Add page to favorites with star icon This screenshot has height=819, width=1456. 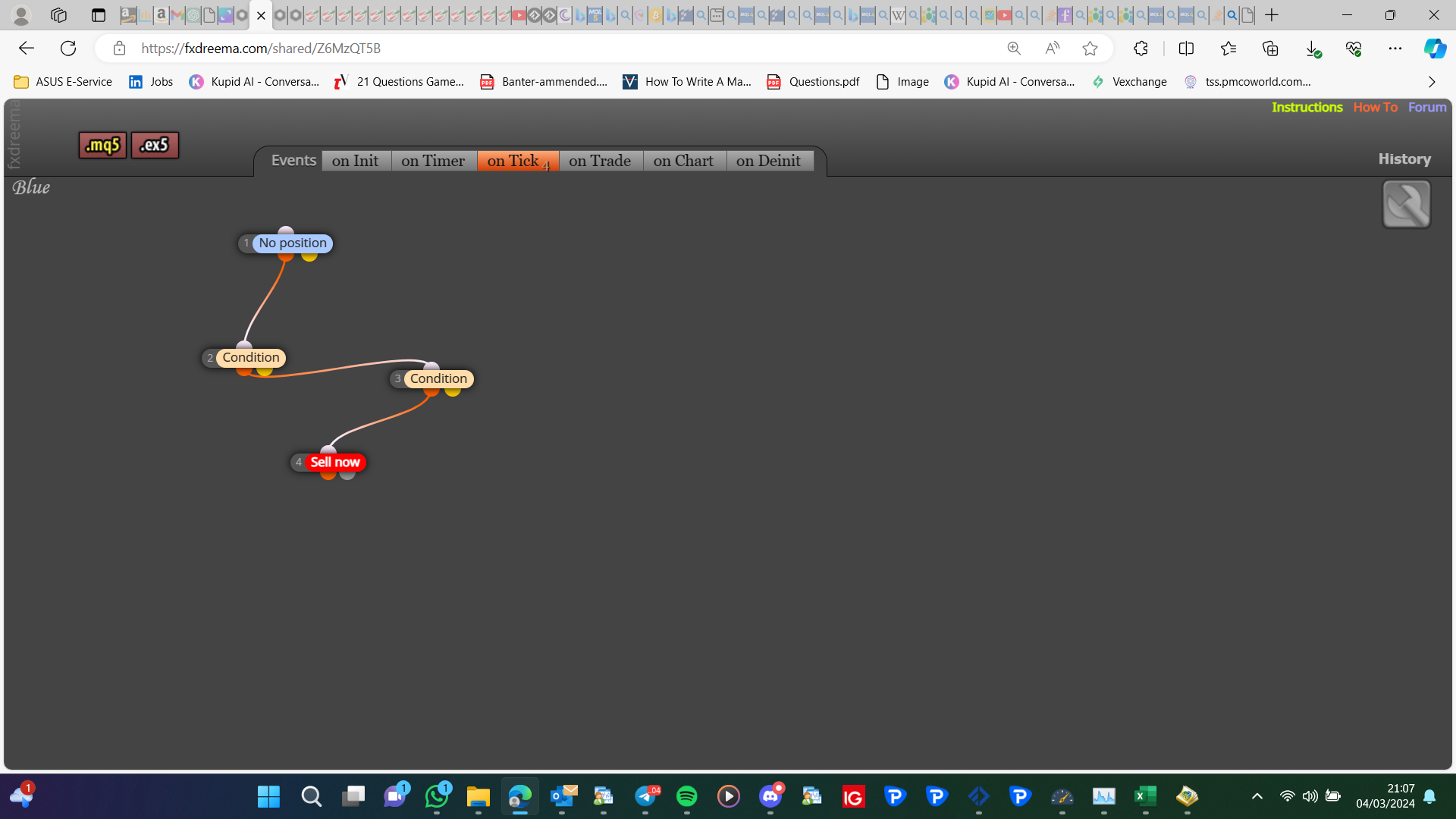(x=1090, y=49)
